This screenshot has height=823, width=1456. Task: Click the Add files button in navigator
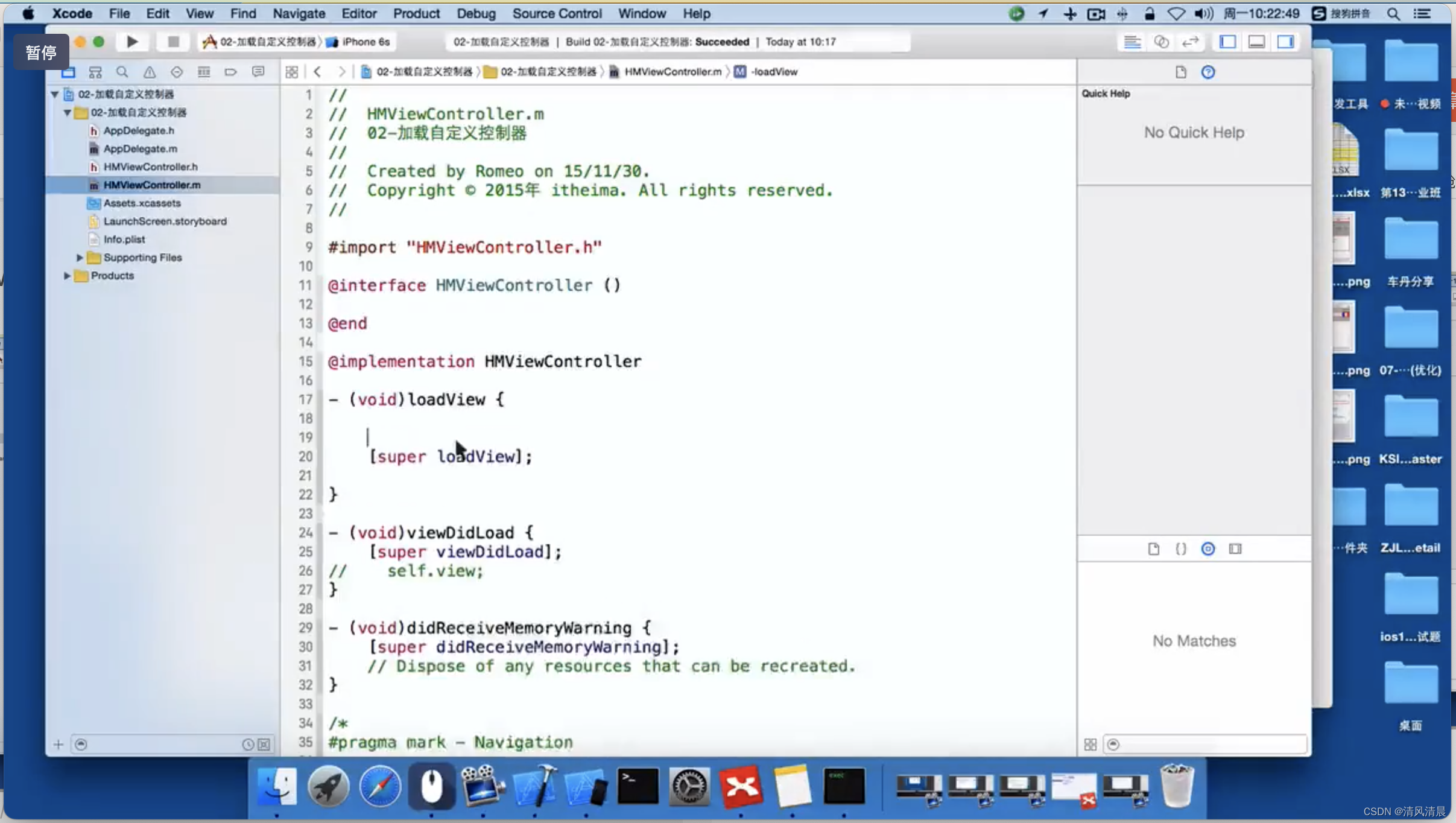[x=57, y=744]
